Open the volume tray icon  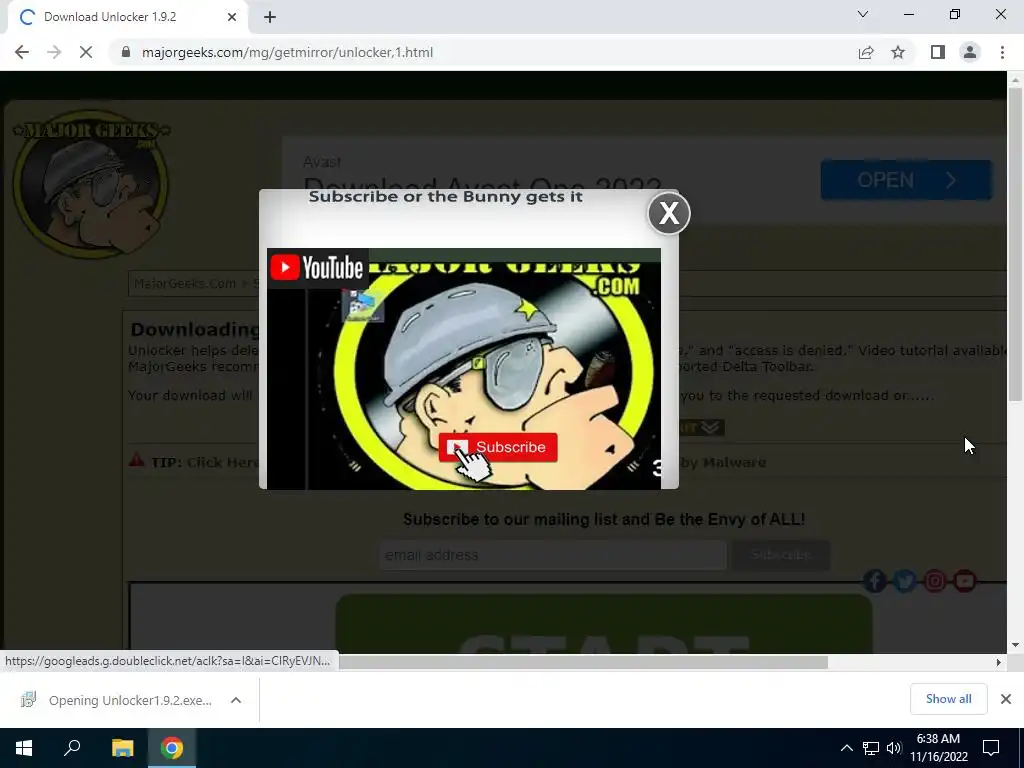click(x=894, y=748)
